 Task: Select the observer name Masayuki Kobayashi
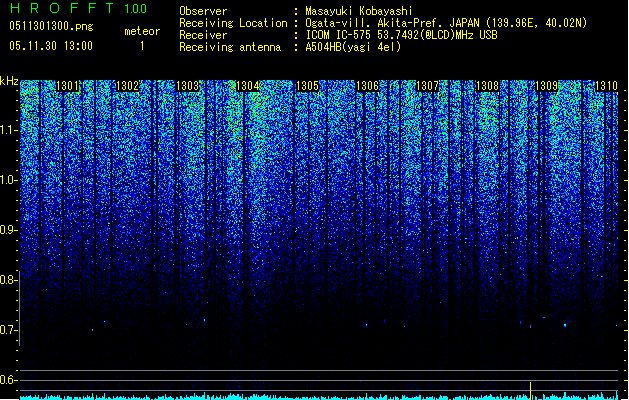pos(359,11)
